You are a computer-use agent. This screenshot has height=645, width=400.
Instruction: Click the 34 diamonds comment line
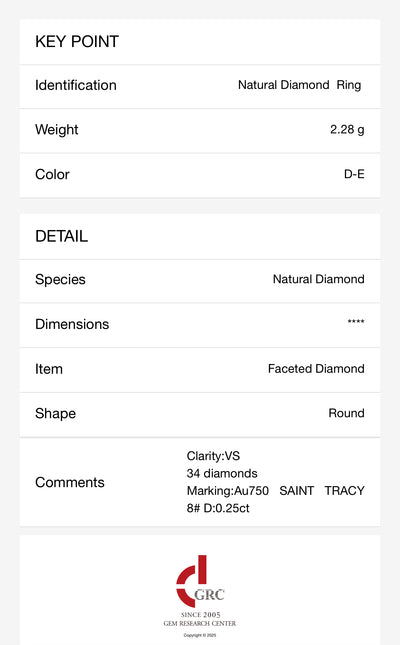pos(222,473)
